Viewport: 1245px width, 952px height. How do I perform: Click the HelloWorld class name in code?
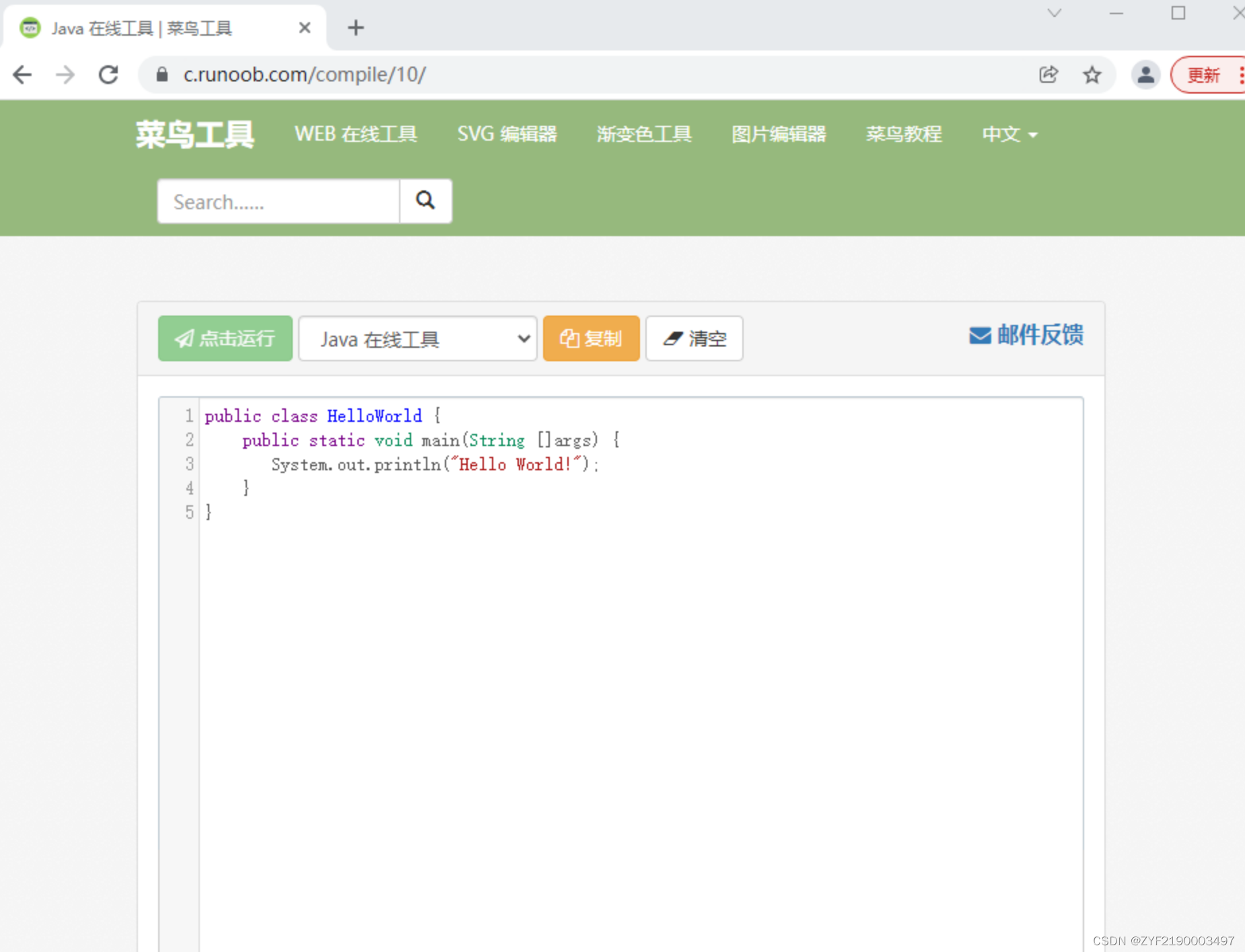pyautogui.click(x=374, y=416)
